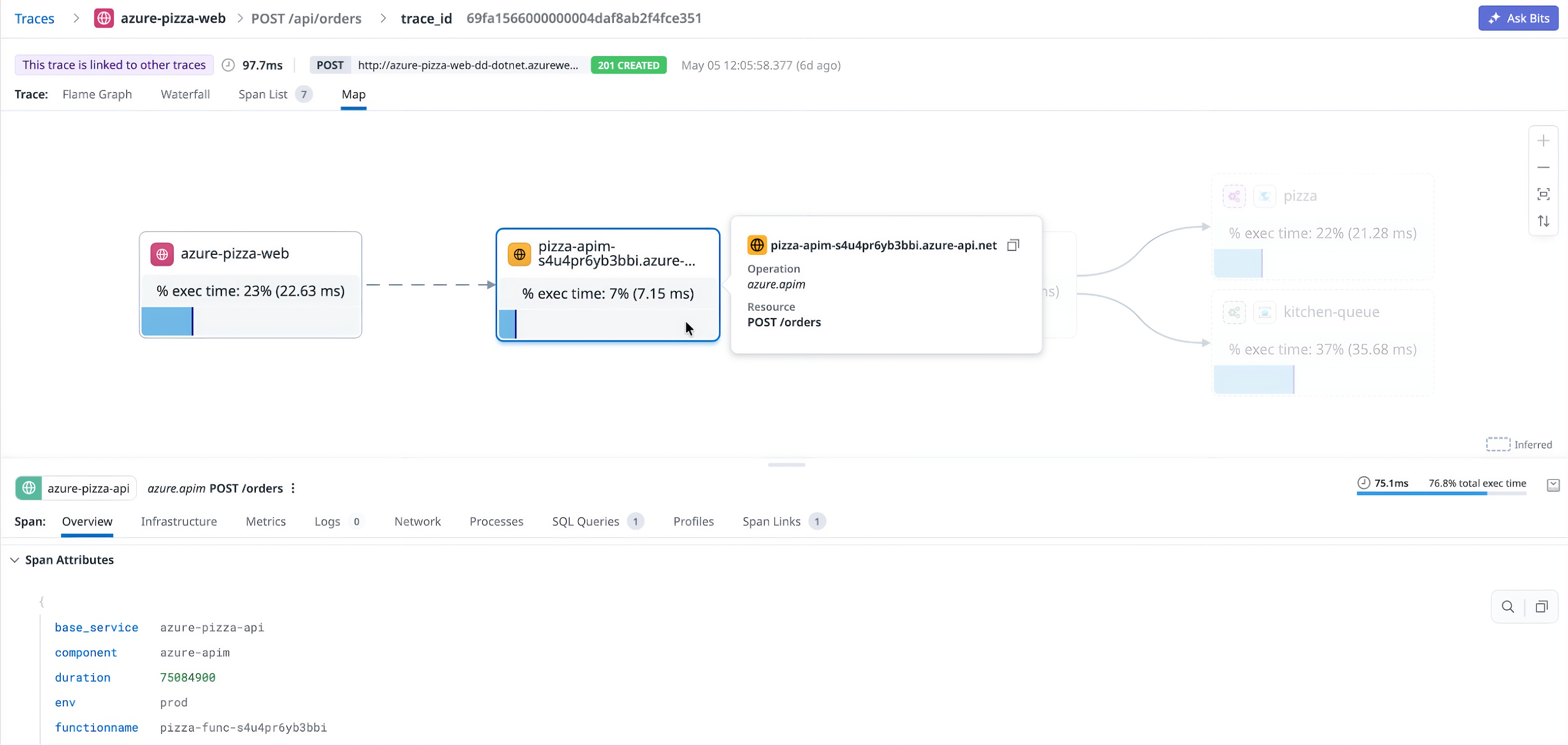Click the pizza-apim node orange globe icon
Screen dimensions: 1568x745
pyautogui.click(x=519, y=254)
